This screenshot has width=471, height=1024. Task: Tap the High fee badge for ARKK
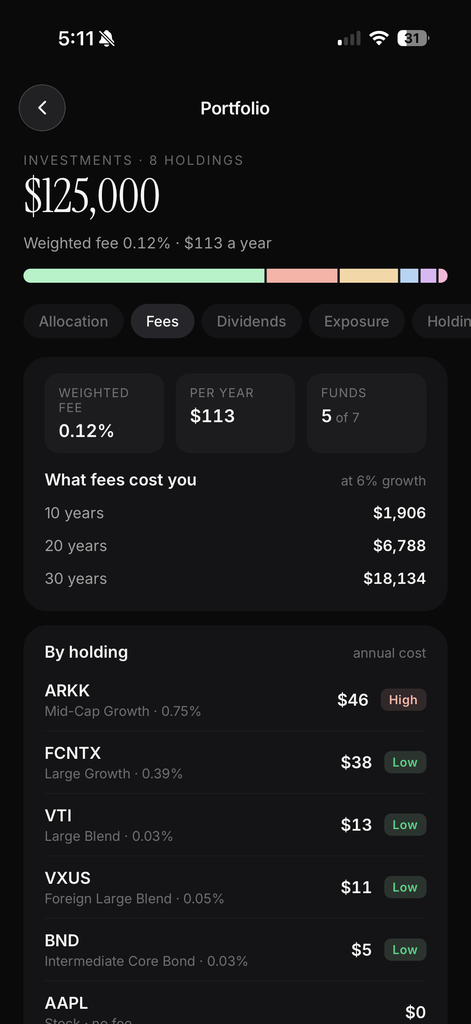[x=403, y=700]
